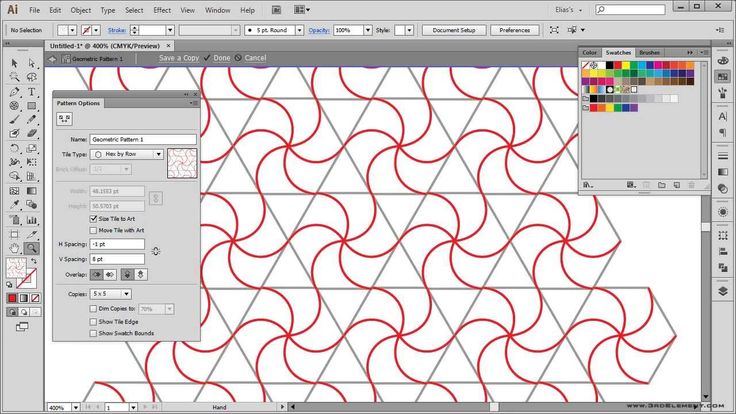Image resolution: width=736 pixels, height=414 pixels.
Task: Select the Selection tool arrow
Action: pyautogui.click(x=15, y=63)
